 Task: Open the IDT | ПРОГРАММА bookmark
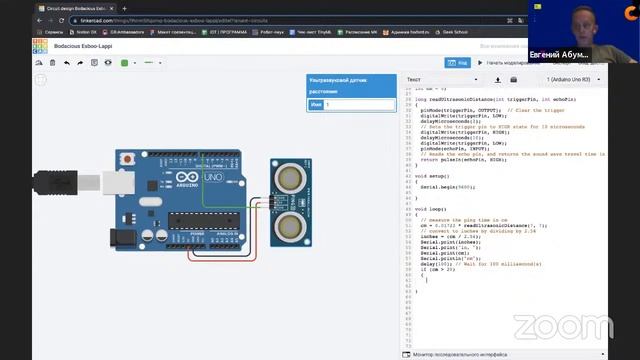[x=224, y=32]
